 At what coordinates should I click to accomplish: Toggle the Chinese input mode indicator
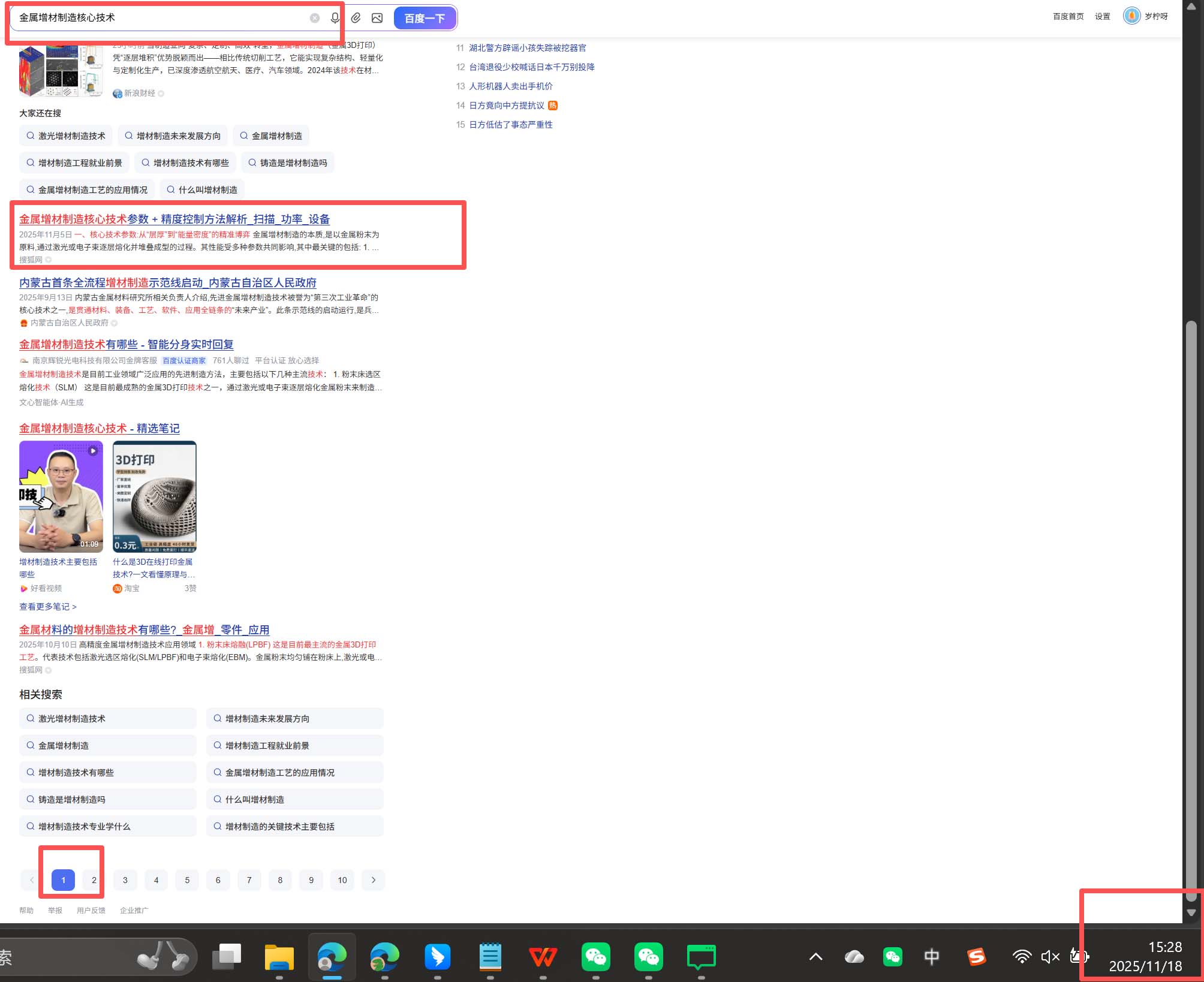click(931, 956)
